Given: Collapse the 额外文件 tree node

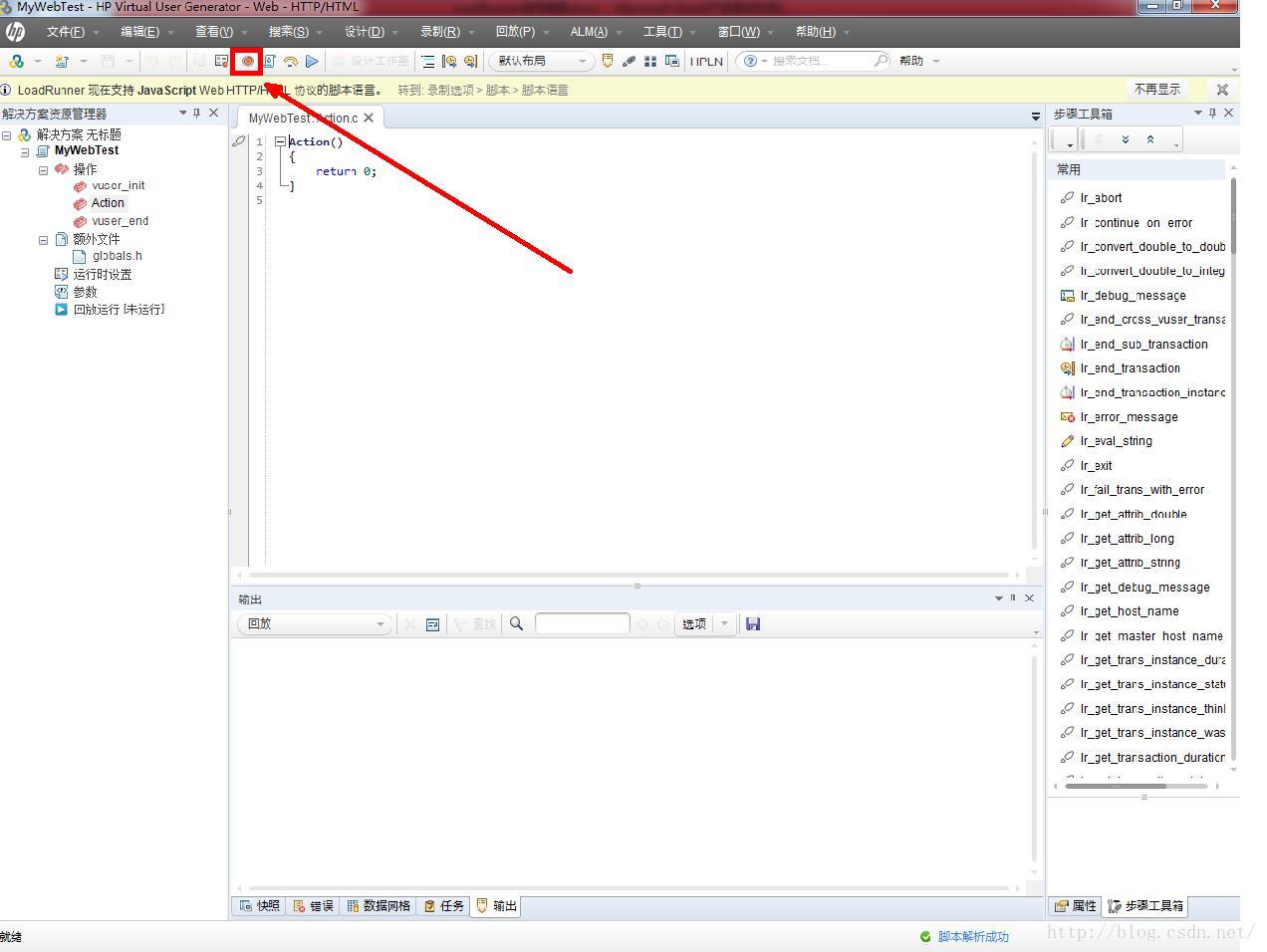Looking at the screenshot, I should point(43,240).
